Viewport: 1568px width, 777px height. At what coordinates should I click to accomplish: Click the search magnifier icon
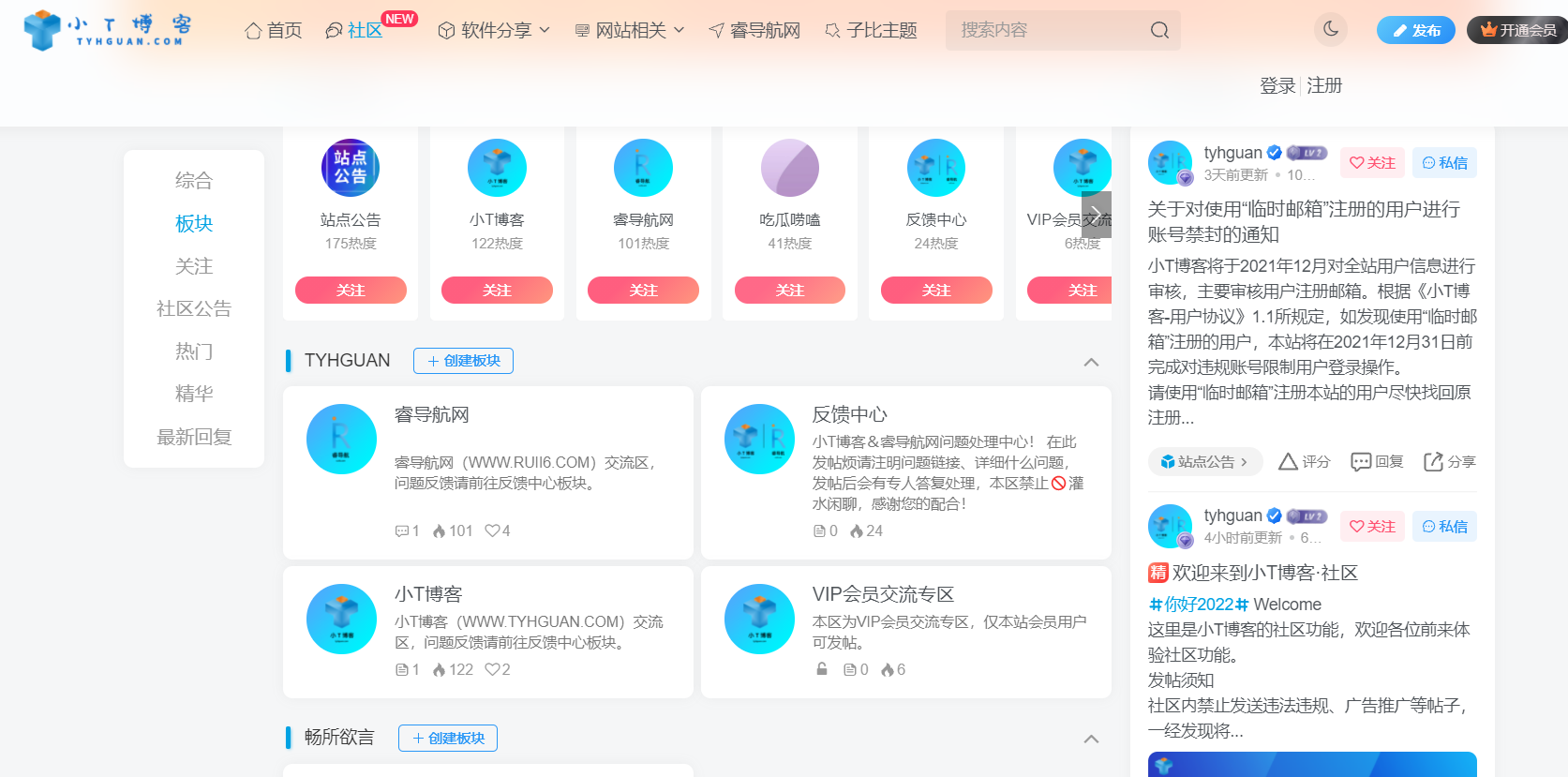click(x=1159, y=30)
